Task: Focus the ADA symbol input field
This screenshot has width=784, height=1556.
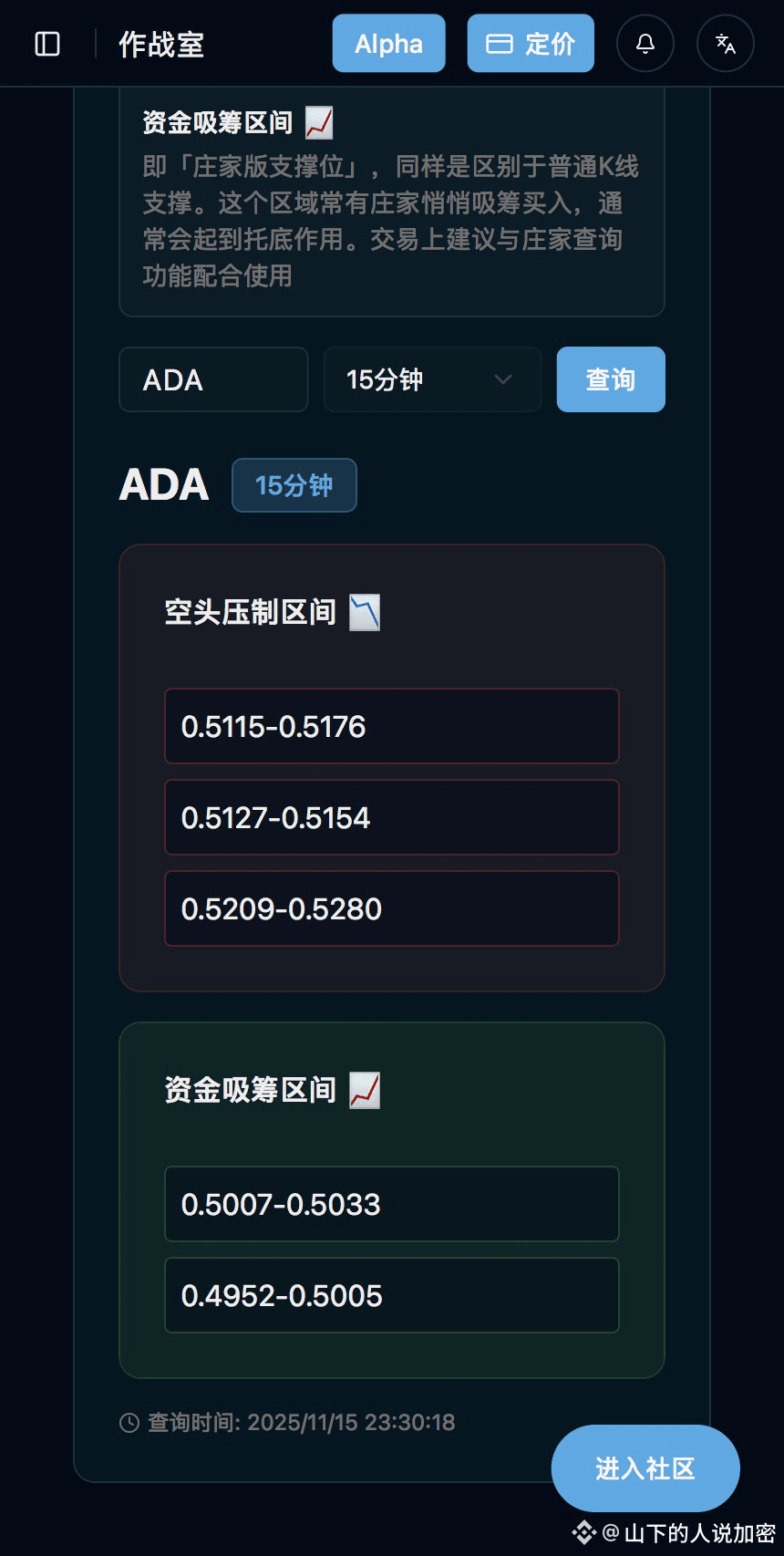Action: click(x=213, y=379)
